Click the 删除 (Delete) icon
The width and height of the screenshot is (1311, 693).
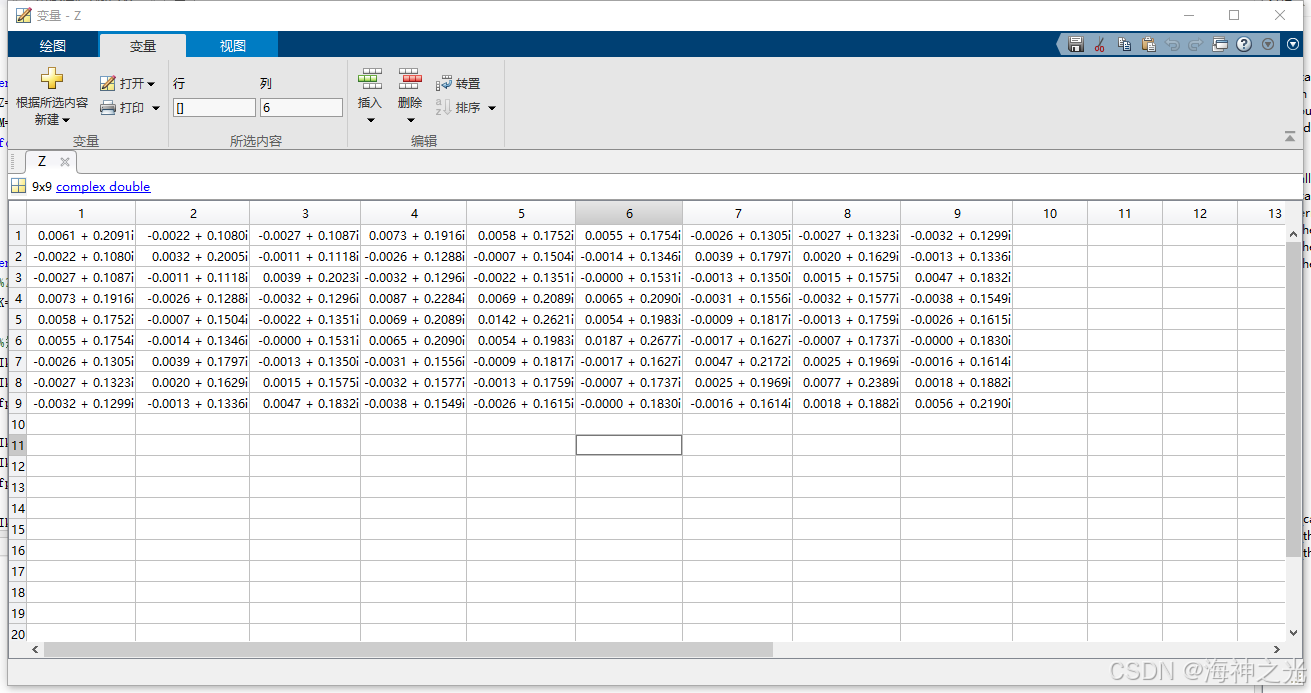410,79
